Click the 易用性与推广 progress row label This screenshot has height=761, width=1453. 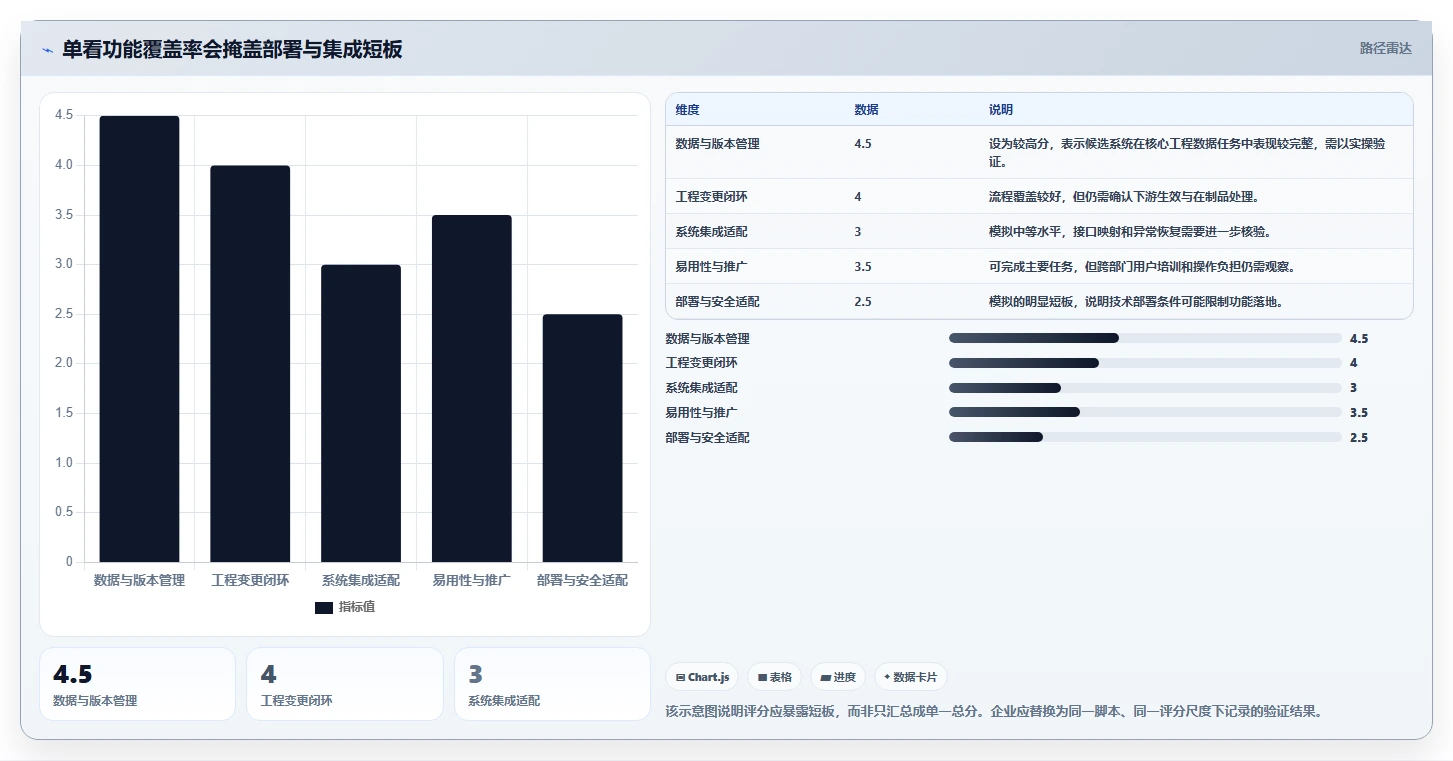click(702, 413)
